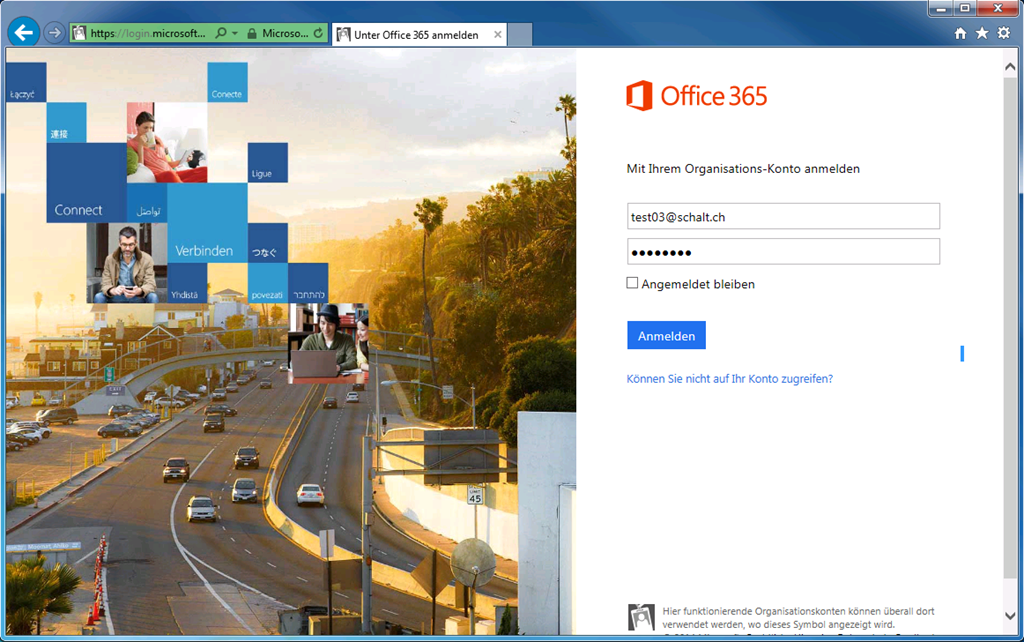
Task: Click the browser Back arrow button
Action: coord(23,33)
